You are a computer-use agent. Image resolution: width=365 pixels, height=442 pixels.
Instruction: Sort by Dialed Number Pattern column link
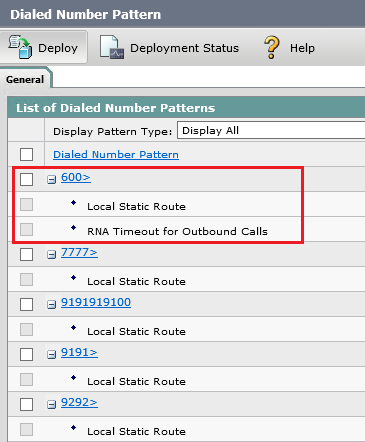[x=116, y=155]
